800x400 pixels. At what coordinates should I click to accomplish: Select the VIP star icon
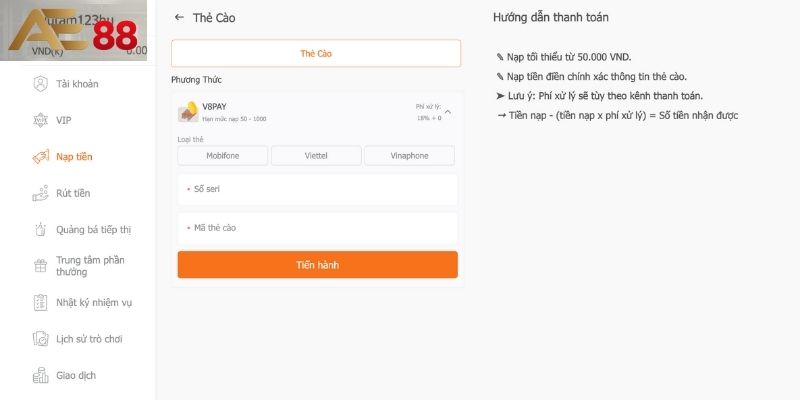tap(40, 120)
